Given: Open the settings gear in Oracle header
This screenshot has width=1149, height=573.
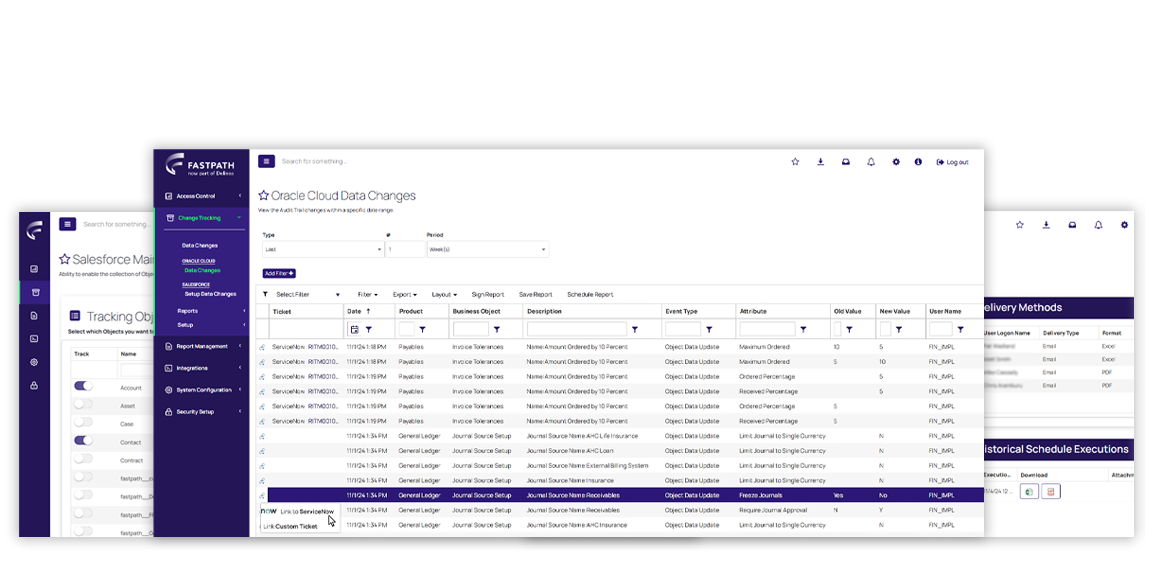Looking at the screenshot, I should pos(895,162).
